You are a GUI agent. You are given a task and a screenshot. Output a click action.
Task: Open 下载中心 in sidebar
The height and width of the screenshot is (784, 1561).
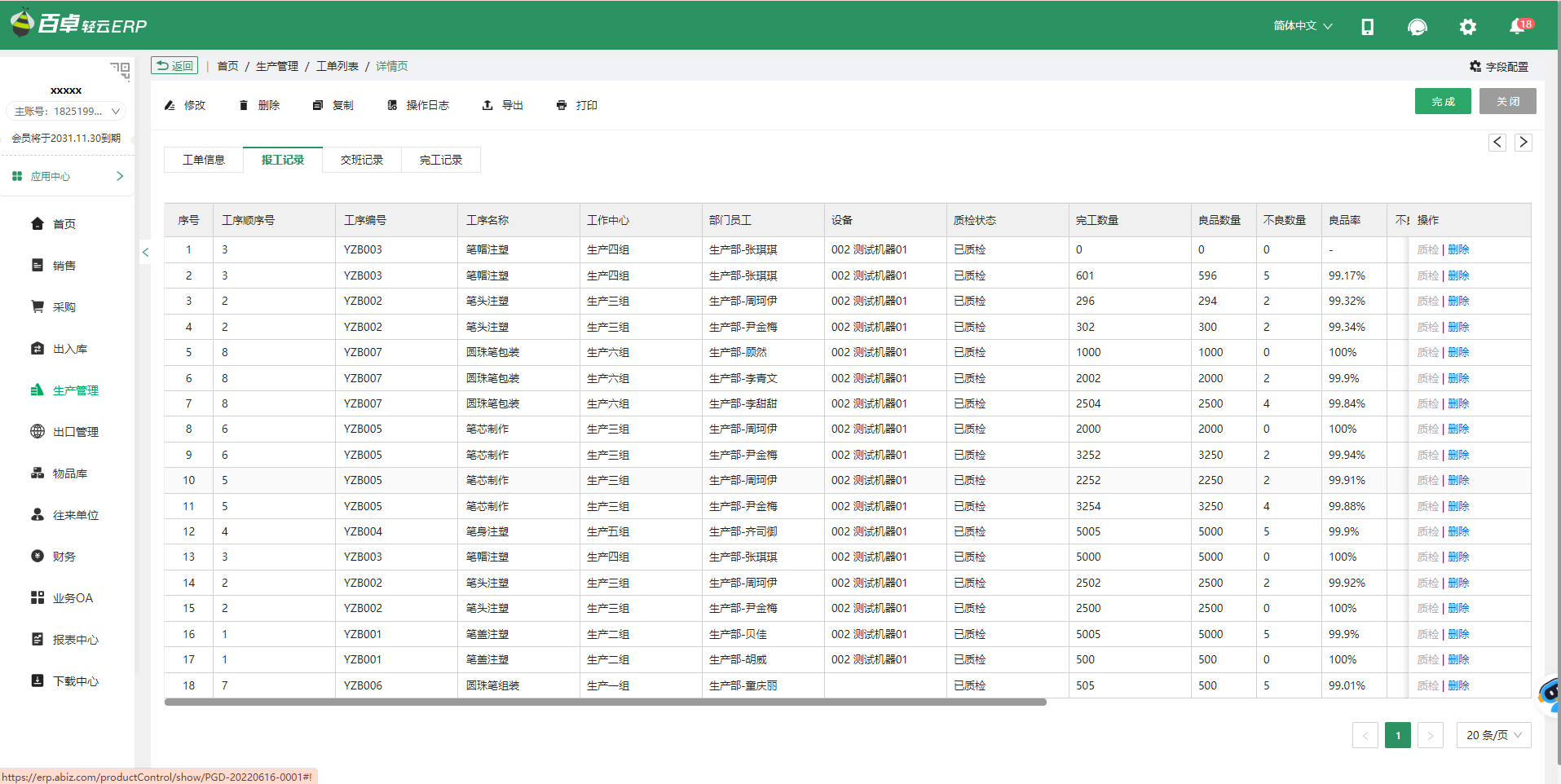65,681
